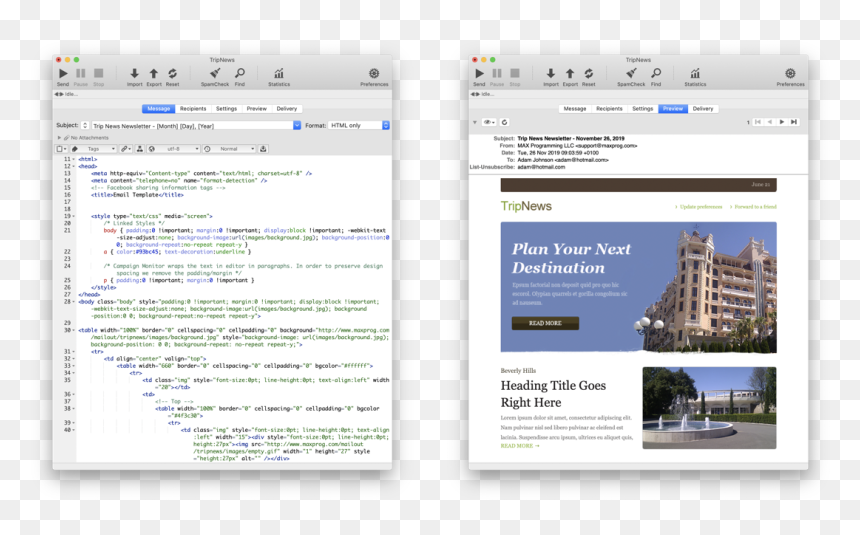
Task: Click the Update preferences link in newsletter
Action: point(698,207)
